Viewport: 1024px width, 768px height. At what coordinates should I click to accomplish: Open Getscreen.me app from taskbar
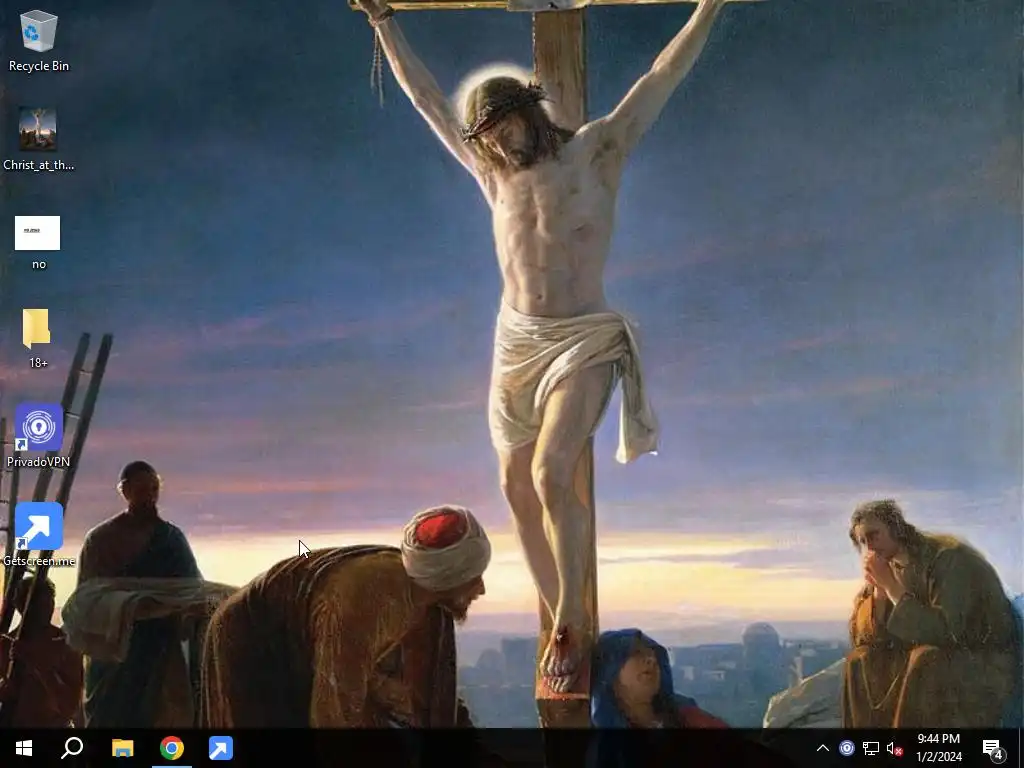[221, 748]
